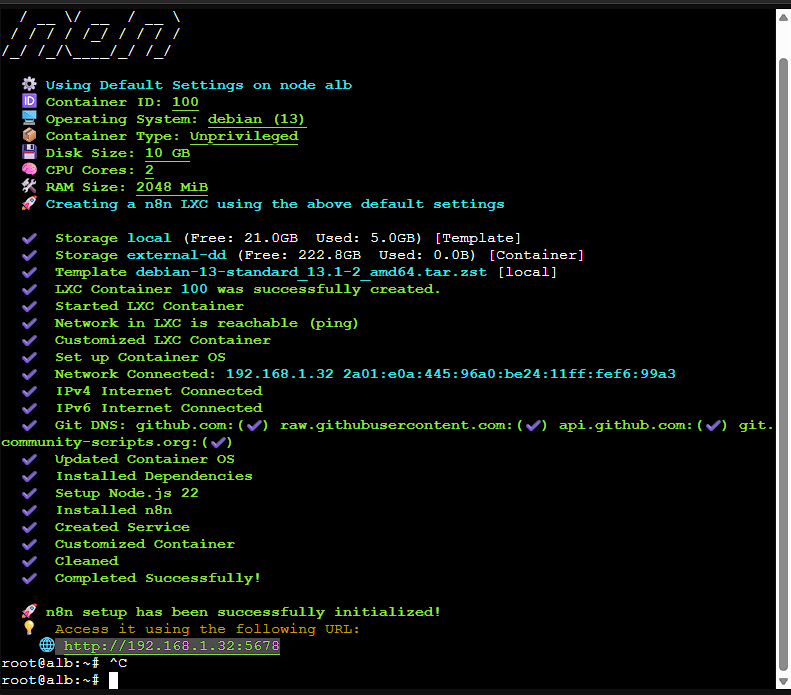Click the checkmark beside Started LXC Container
791x695 pixels.
click(30, 306)
